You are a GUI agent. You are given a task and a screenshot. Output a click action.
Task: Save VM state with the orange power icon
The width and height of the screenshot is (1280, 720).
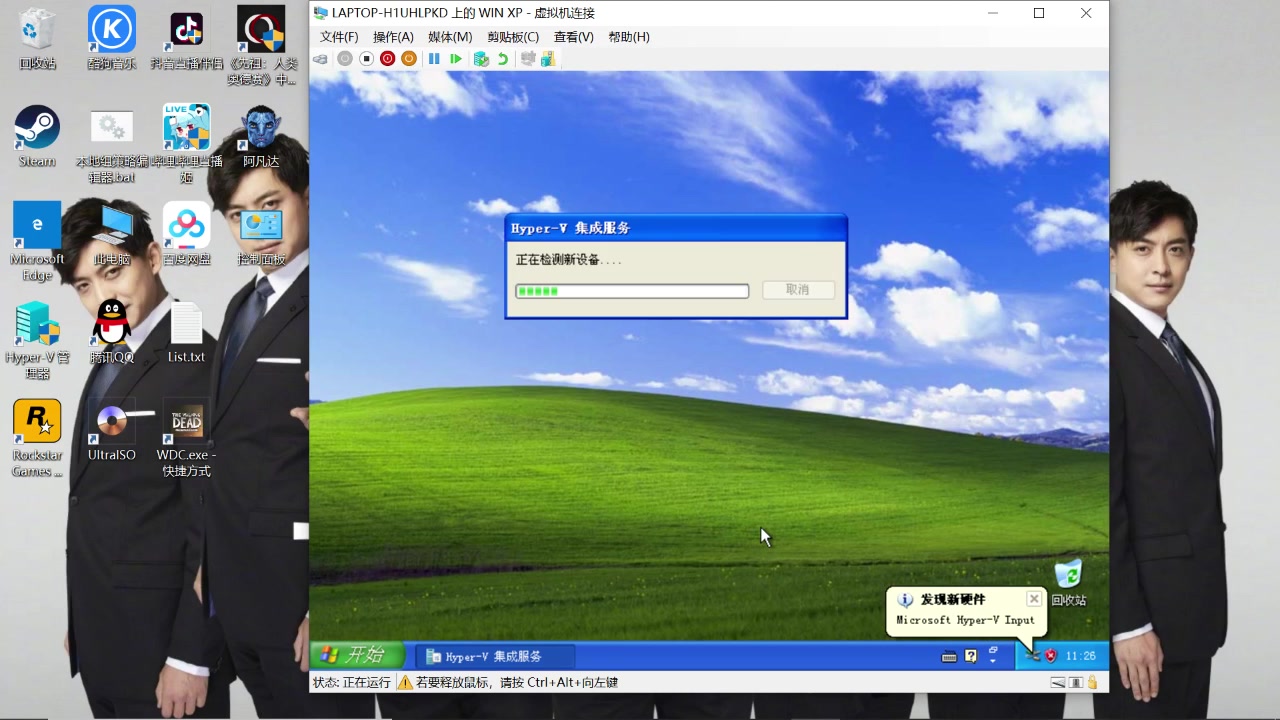click(x=409, y=59)
